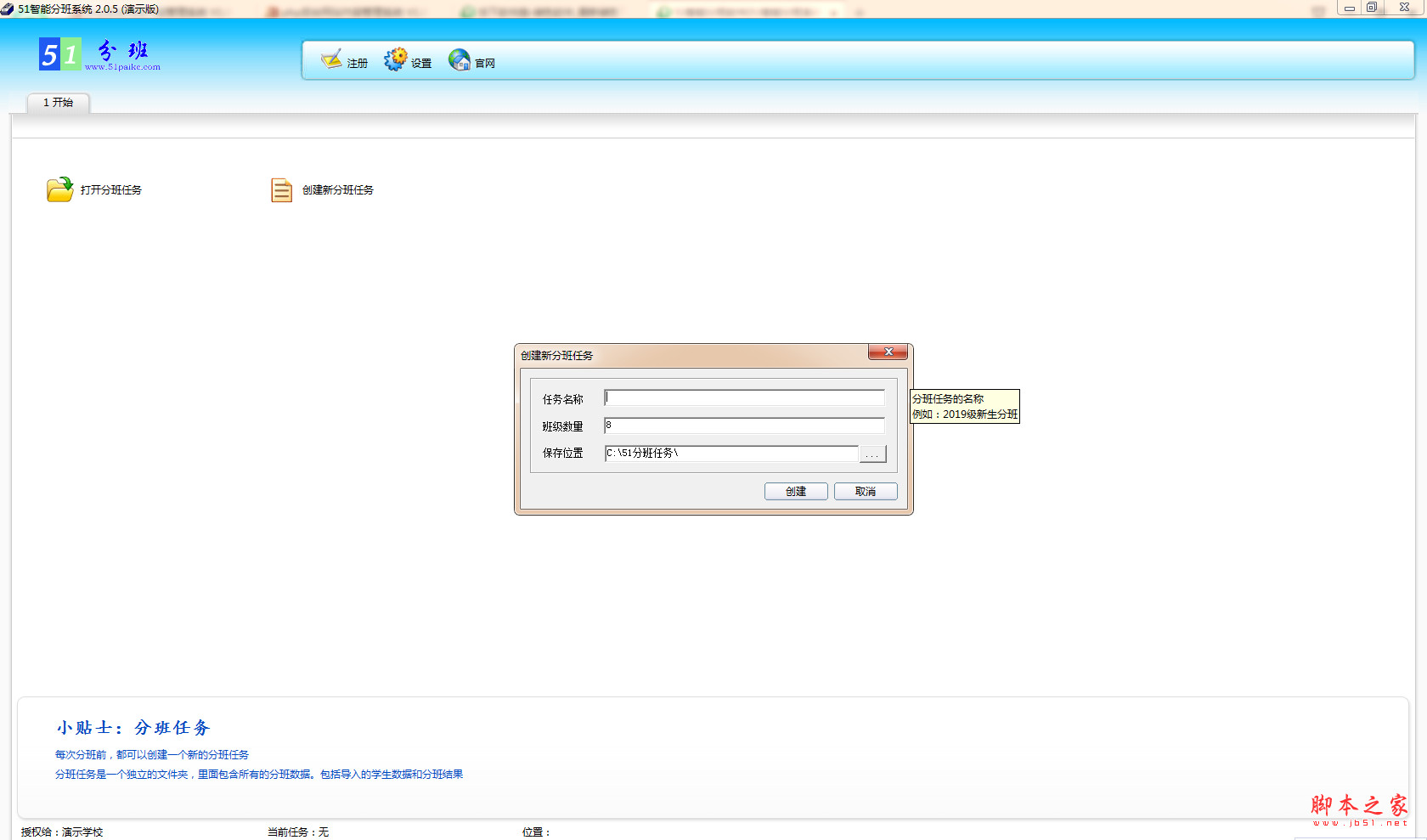Click the 保存位置 label

563,454
